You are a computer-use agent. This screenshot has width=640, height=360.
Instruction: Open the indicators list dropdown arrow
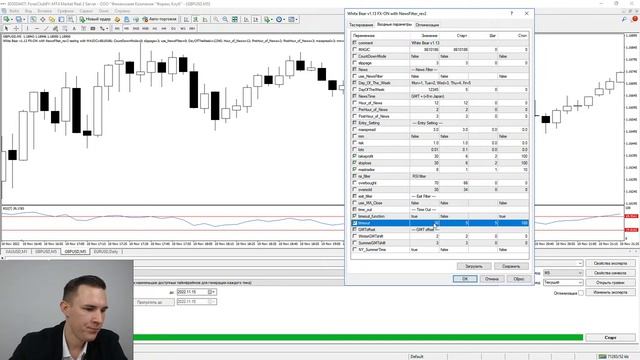[271, 19]
